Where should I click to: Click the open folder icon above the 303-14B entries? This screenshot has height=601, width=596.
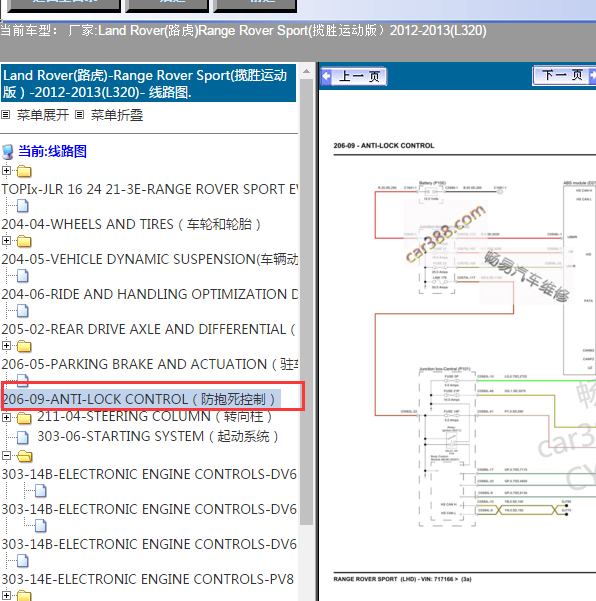pyautogui.click(x=25, y=456)
